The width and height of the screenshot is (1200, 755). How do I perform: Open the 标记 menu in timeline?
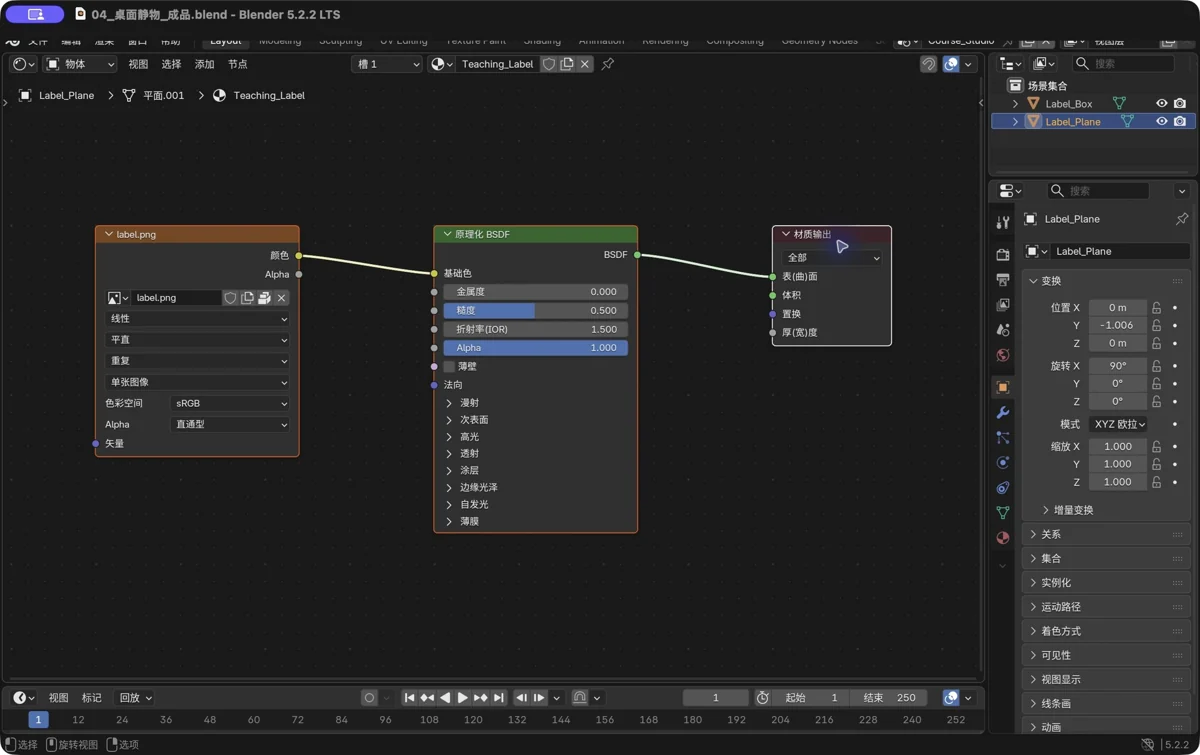pyautogui.click(x=92, y=698)
